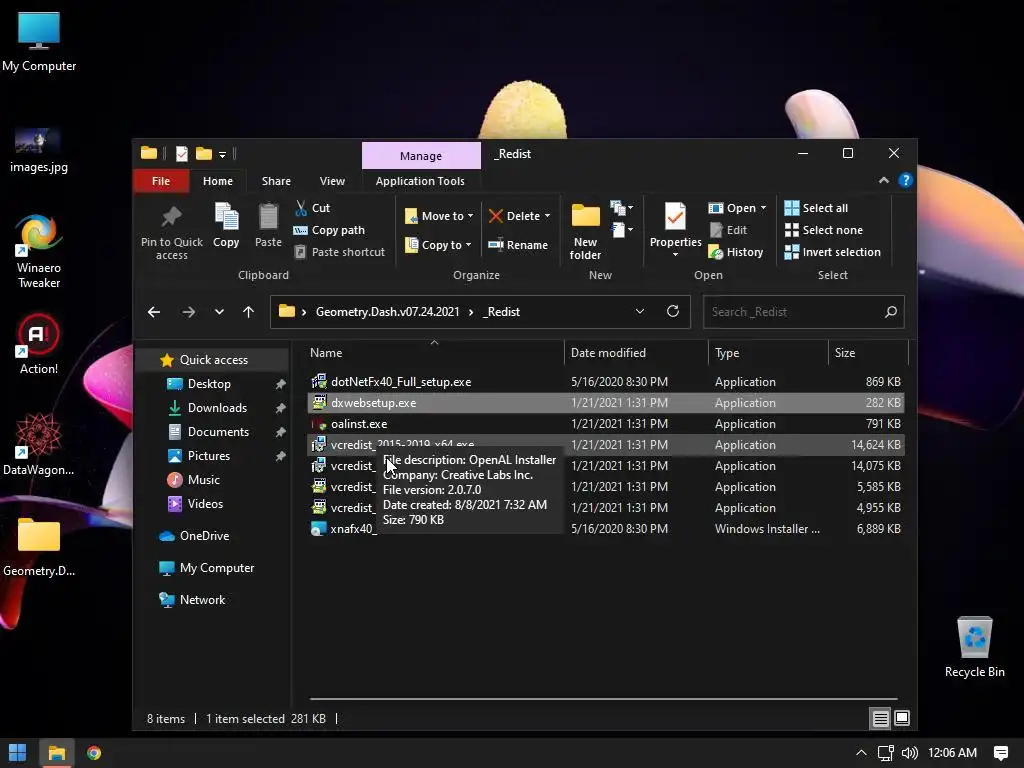Open recent locations dropdown
The width and height of the screenshot is (1024, 768).
click(x=219, y=312)
